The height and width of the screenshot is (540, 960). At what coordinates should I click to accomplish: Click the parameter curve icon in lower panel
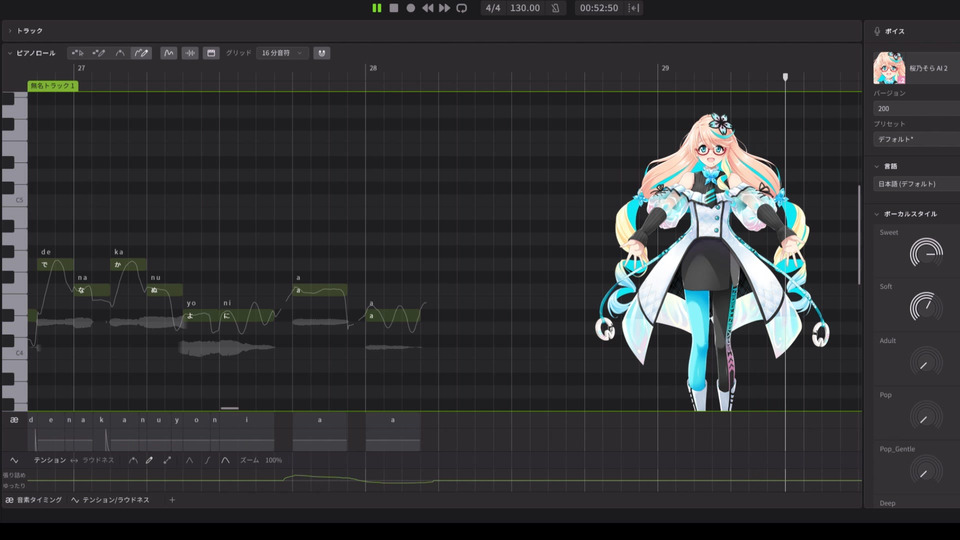(x=14, y=460)
